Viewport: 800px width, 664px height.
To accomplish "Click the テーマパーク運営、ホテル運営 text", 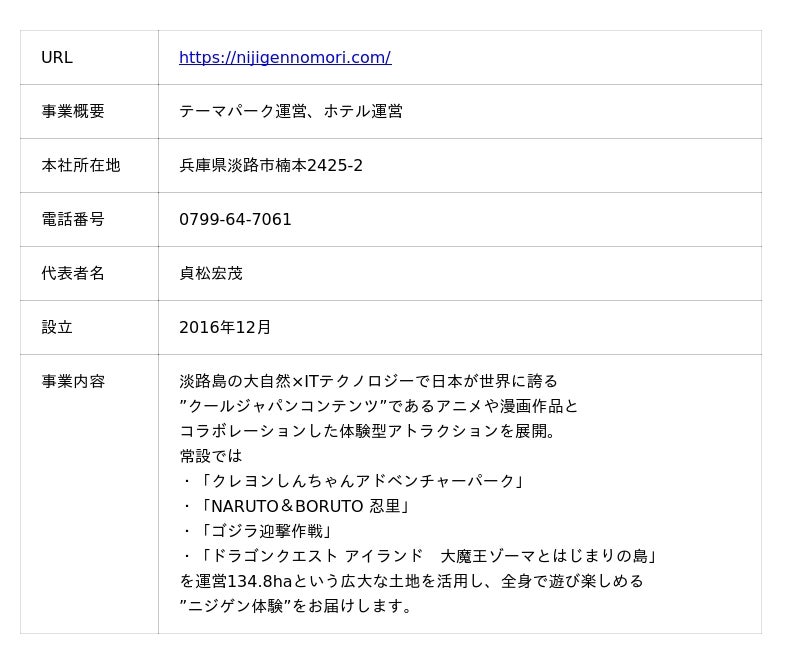I will 291,112.
